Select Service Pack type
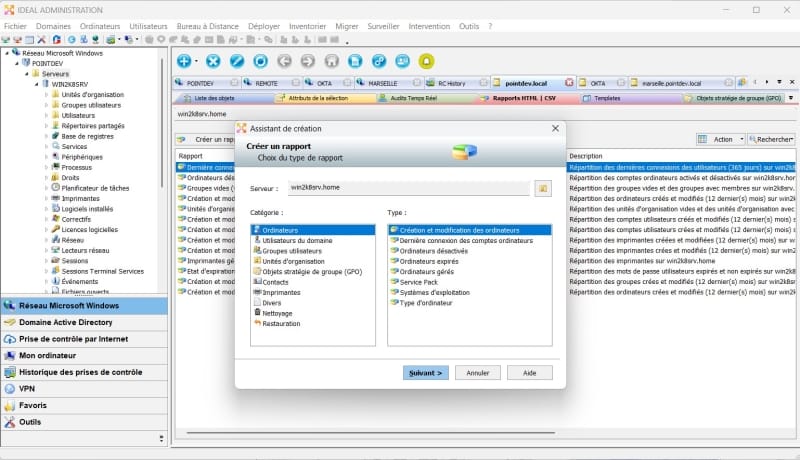The height and width of the screenshot is (460, 800). 470,282
